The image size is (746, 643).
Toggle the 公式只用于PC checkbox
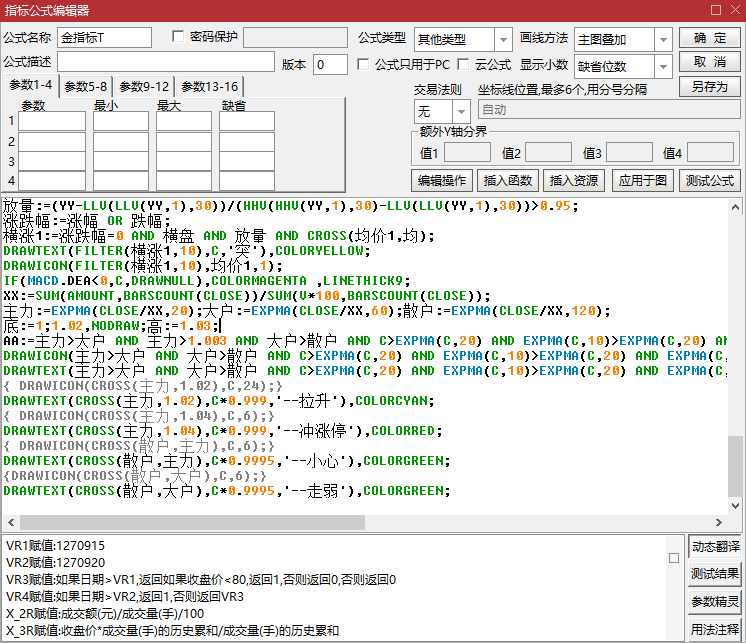tap(364, 64)
